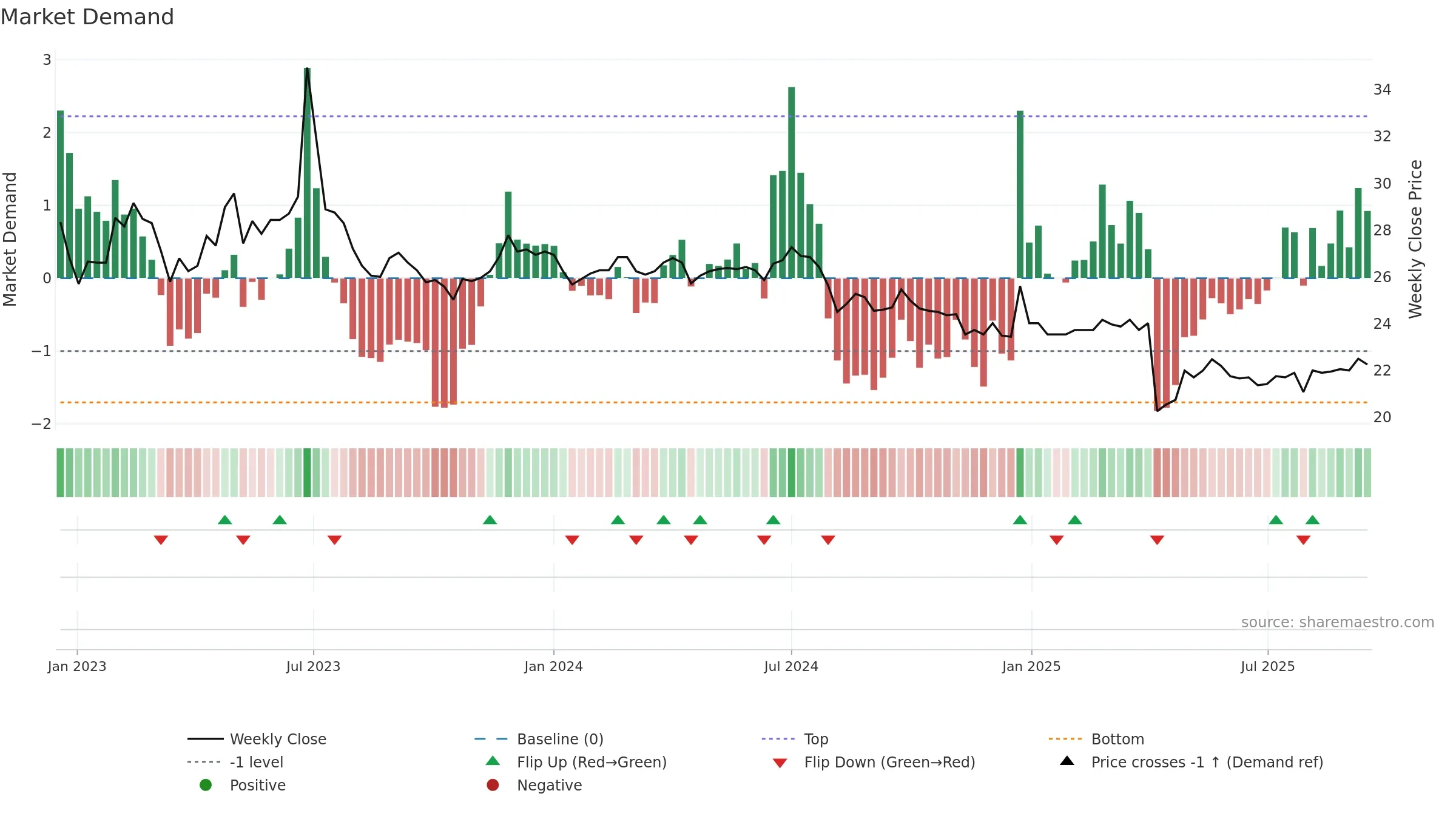Click the 3 demand axis tick label
This screenshot has height=819, width=1456.
[x=47, y=59]
